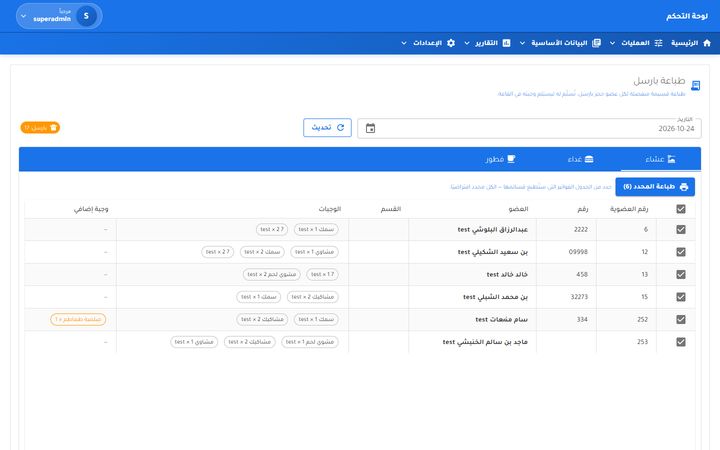Uncheck row for ماجد بن سالم الخنبشي

tap(681, 342)
